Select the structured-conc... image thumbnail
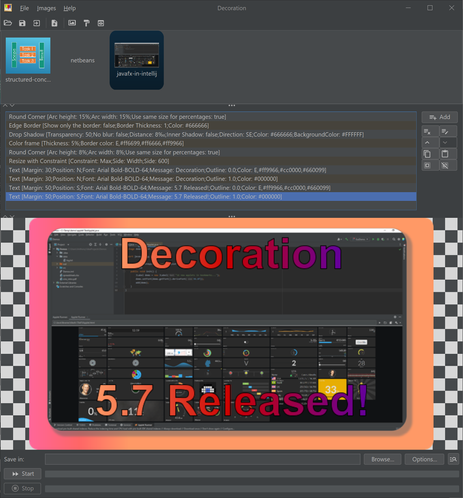 [28, 60]
